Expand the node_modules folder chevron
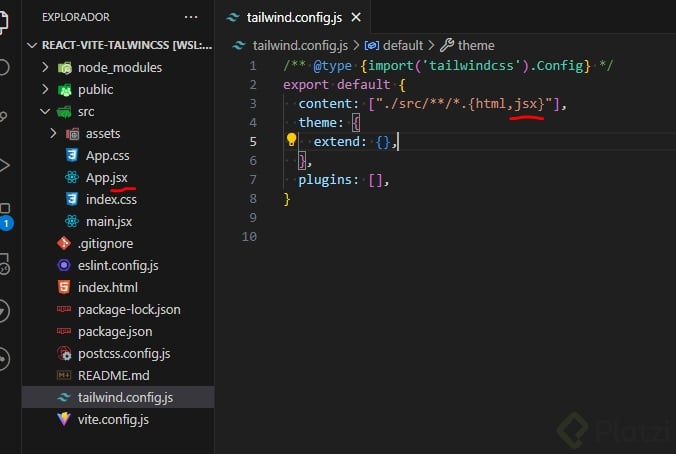Screen dimensions: 676x454 [x=45, y=67]
